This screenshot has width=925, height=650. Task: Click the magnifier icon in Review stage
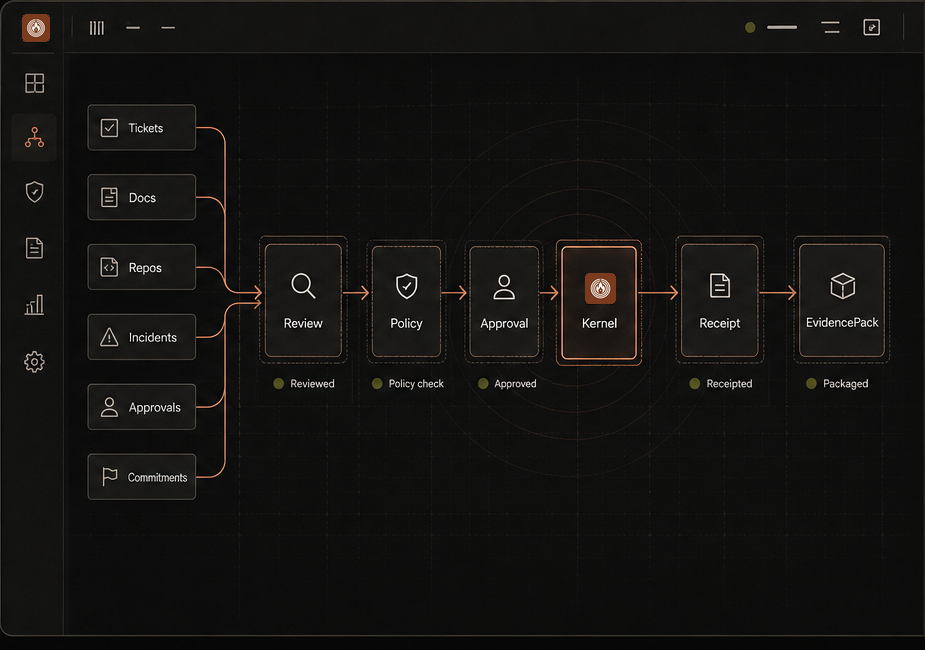tap(303, 285)
